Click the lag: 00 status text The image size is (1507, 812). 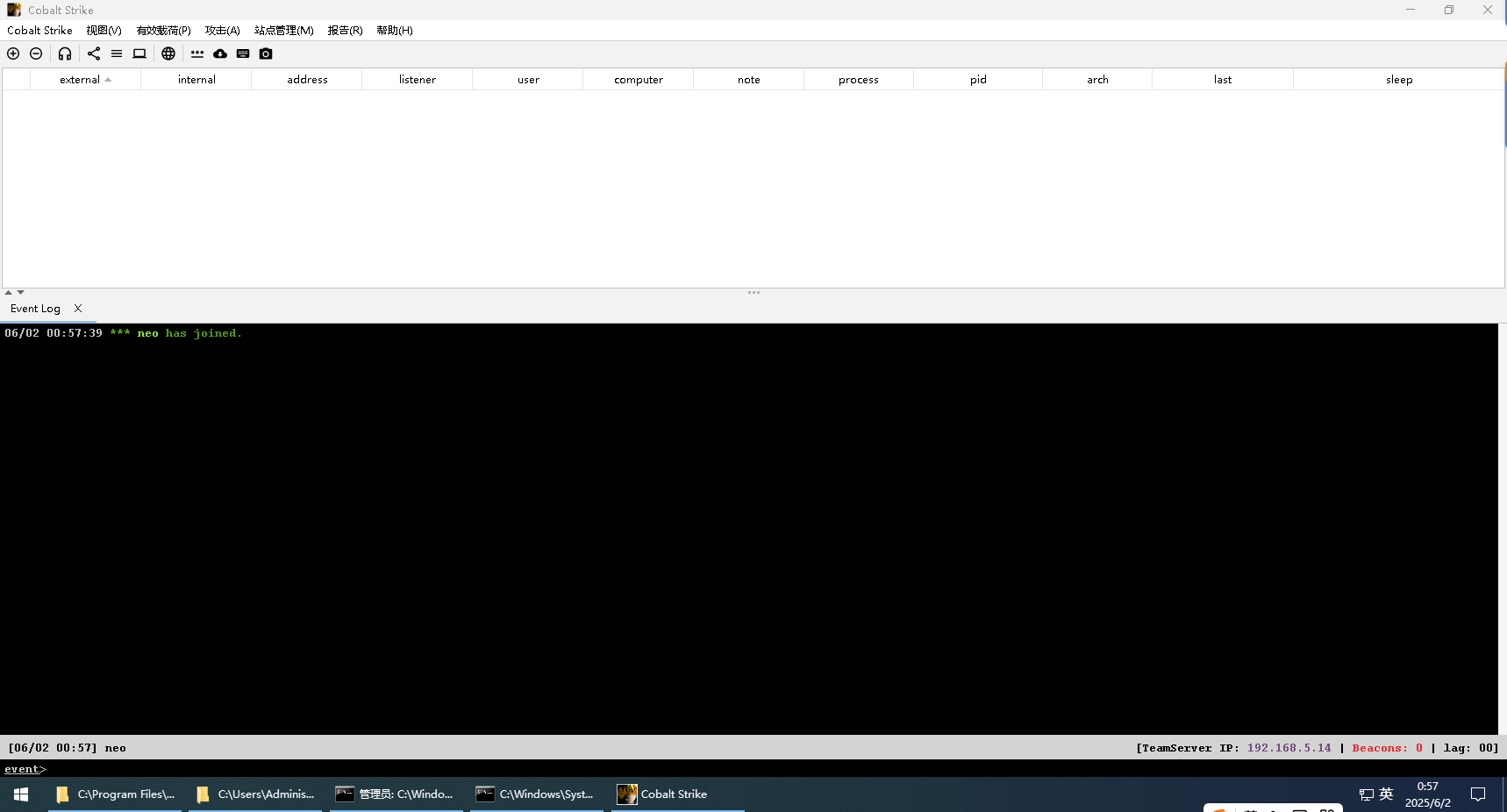coord(1470,748)
